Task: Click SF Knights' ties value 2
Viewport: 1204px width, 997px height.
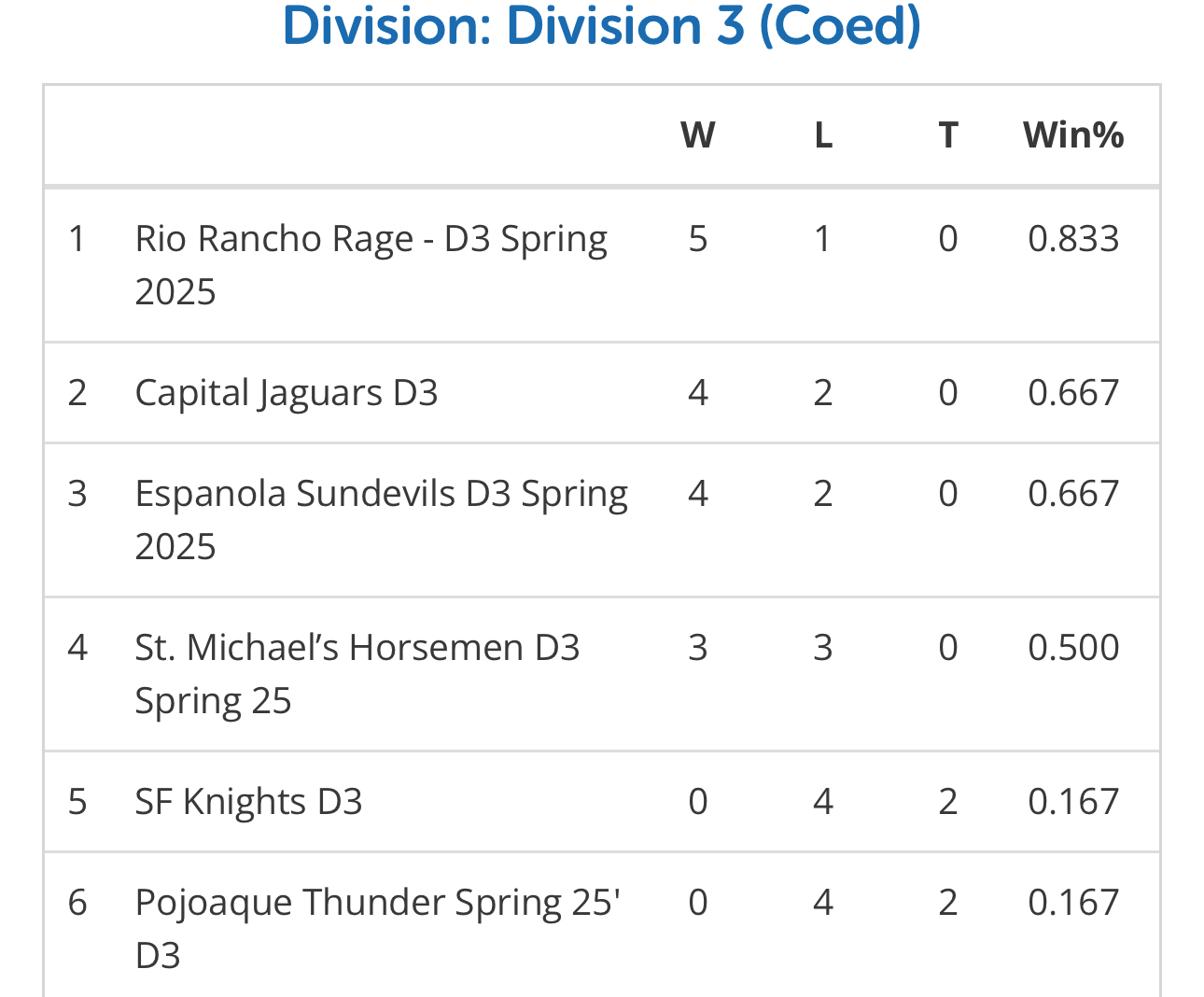Action: (x=947, y=802)
